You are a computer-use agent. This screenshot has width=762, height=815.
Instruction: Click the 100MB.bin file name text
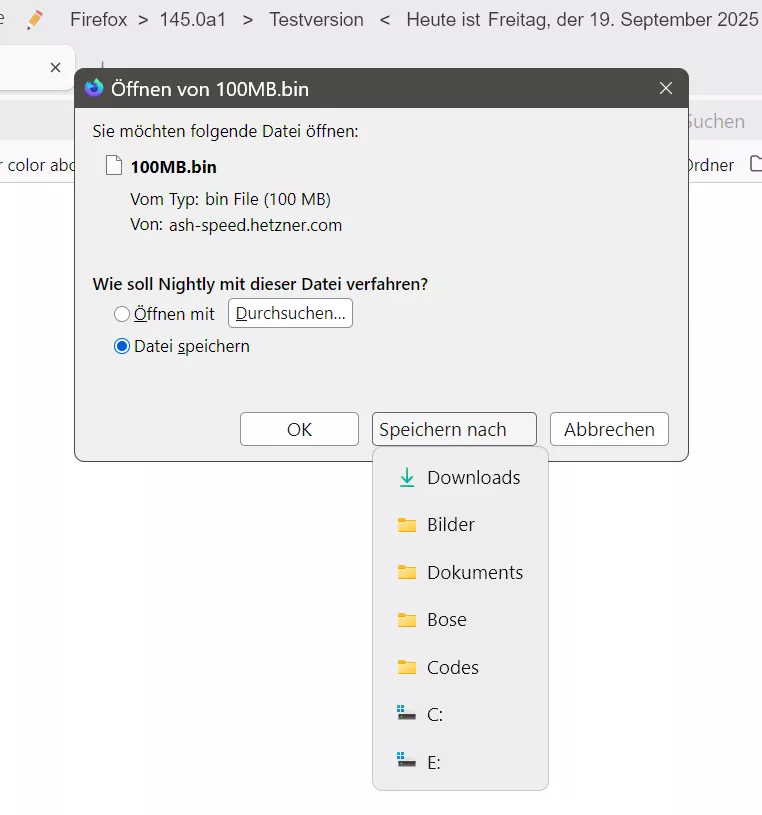coord(173,167)
